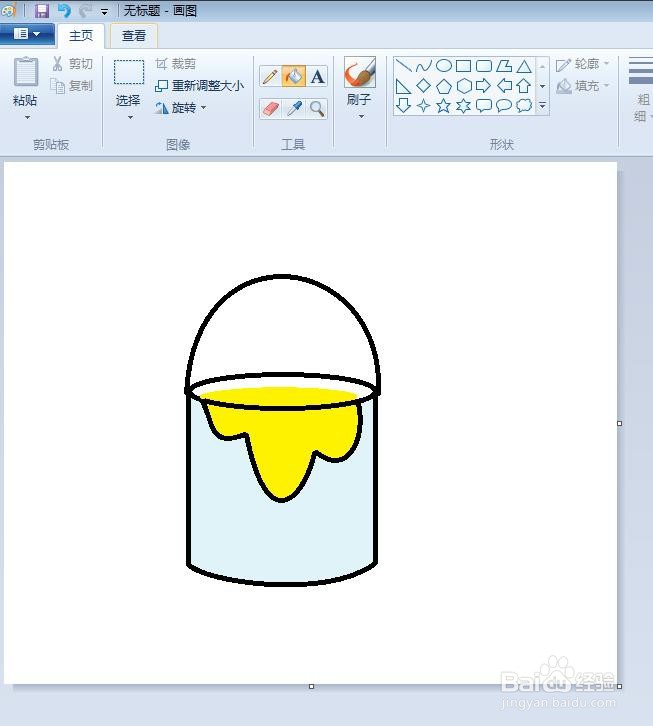Select the Text tool
The width and height of the screenshot is (653, 726).
(317, 76)
